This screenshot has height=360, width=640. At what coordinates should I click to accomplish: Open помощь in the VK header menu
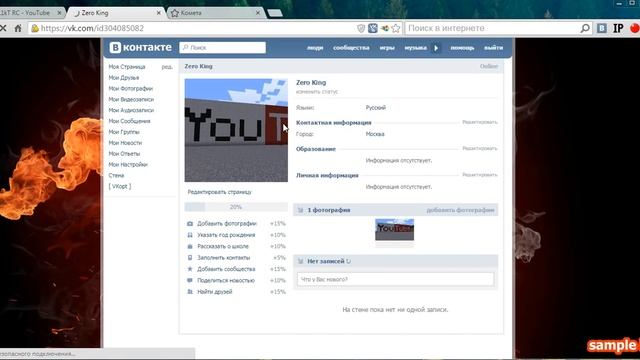point(462,48)
